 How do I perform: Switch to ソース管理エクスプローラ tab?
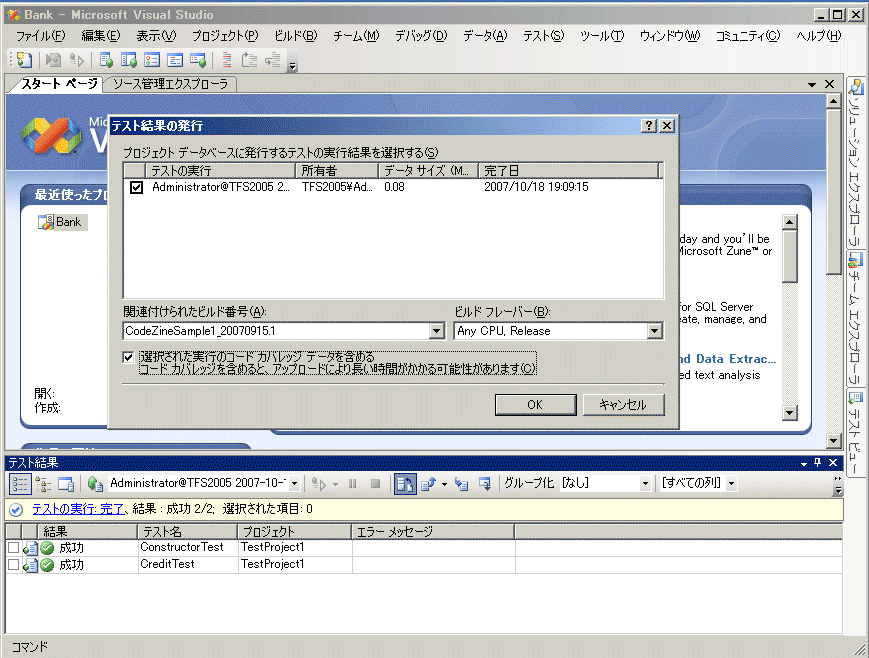170,84
